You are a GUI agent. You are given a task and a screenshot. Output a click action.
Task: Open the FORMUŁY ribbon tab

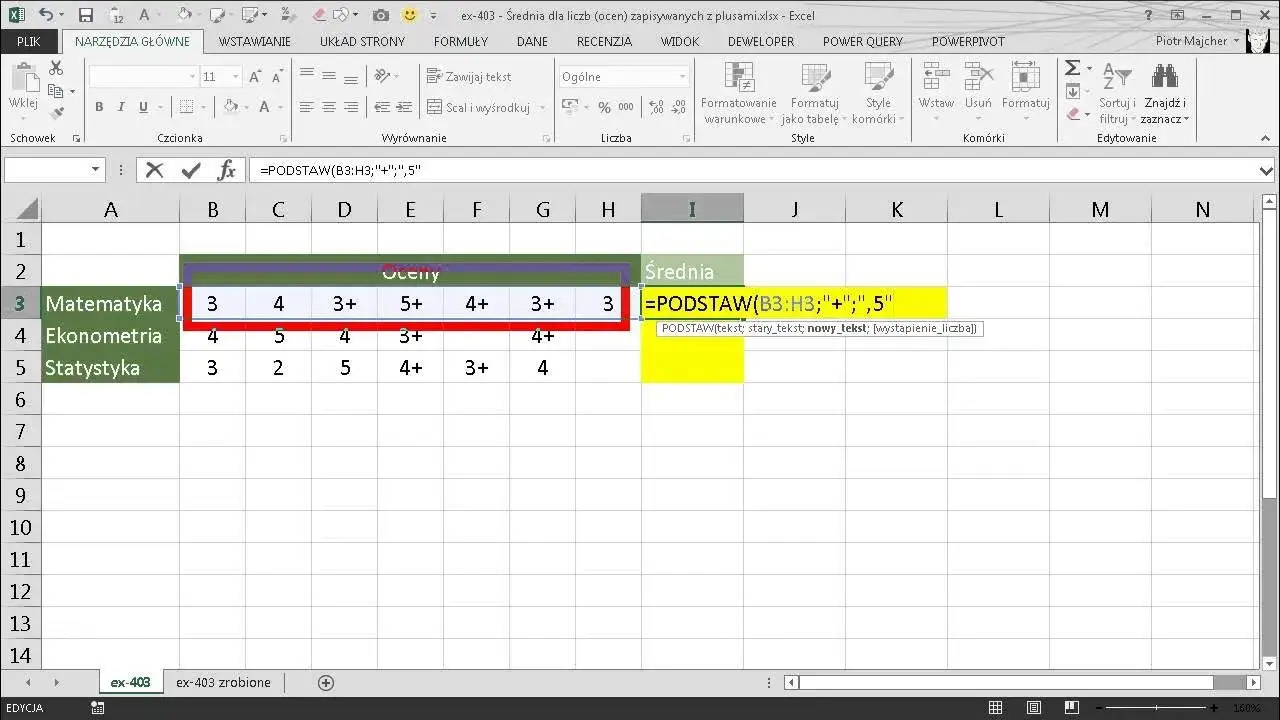[460, 41]
